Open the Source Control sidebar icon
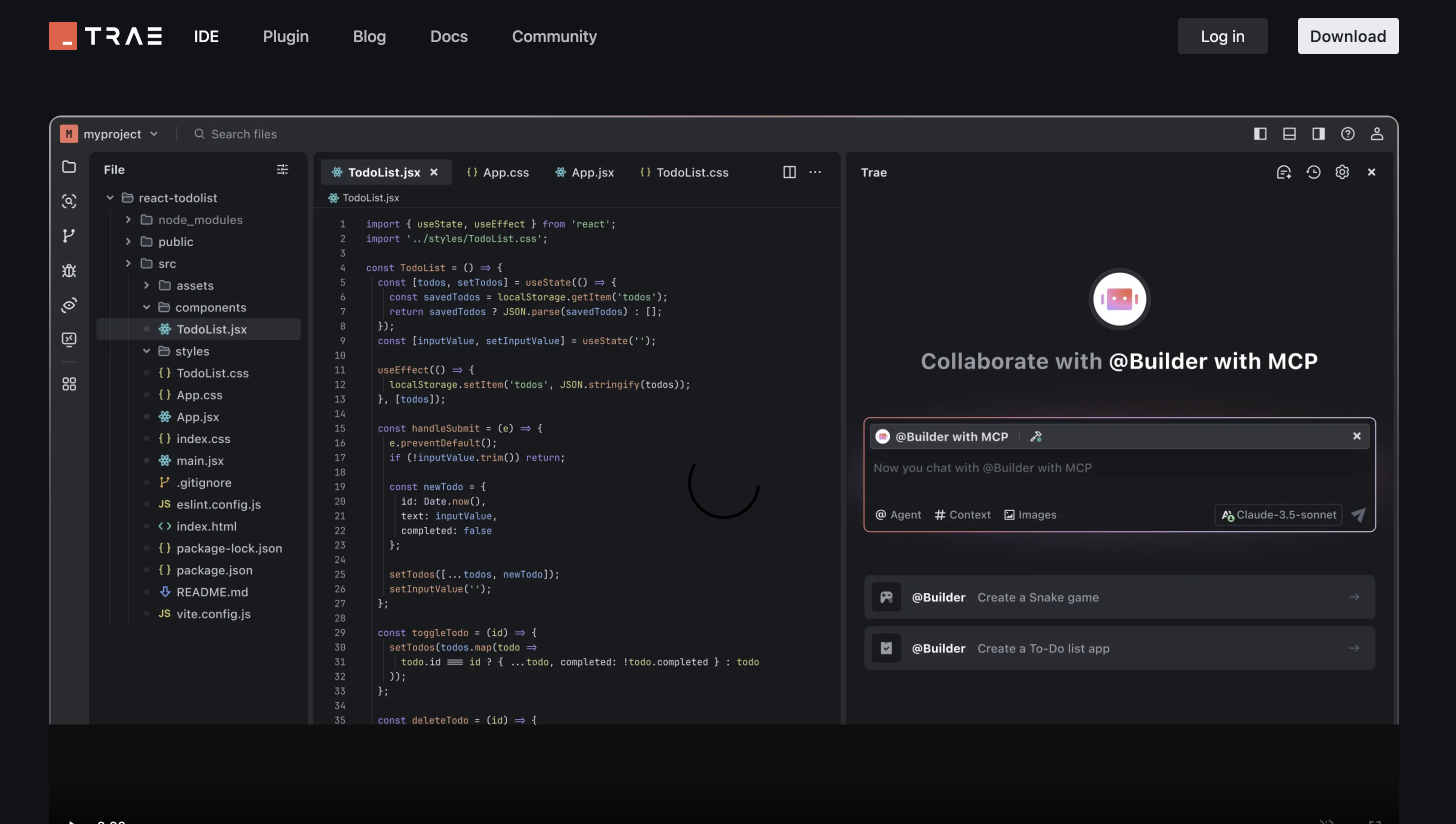 click(69, 236)
